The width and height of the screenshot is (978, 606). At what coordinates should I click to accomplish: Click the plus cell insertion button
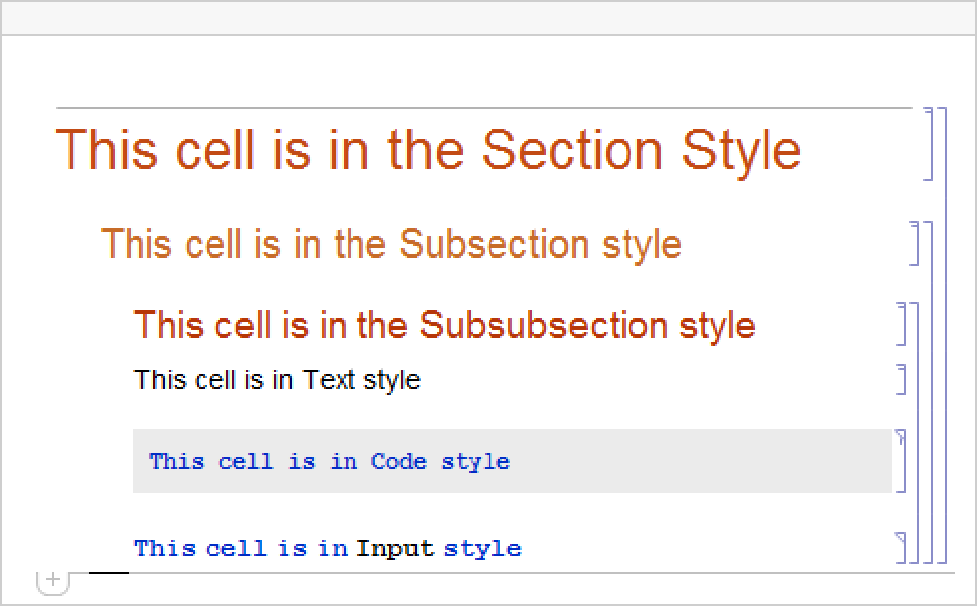(x=53, y=580)
